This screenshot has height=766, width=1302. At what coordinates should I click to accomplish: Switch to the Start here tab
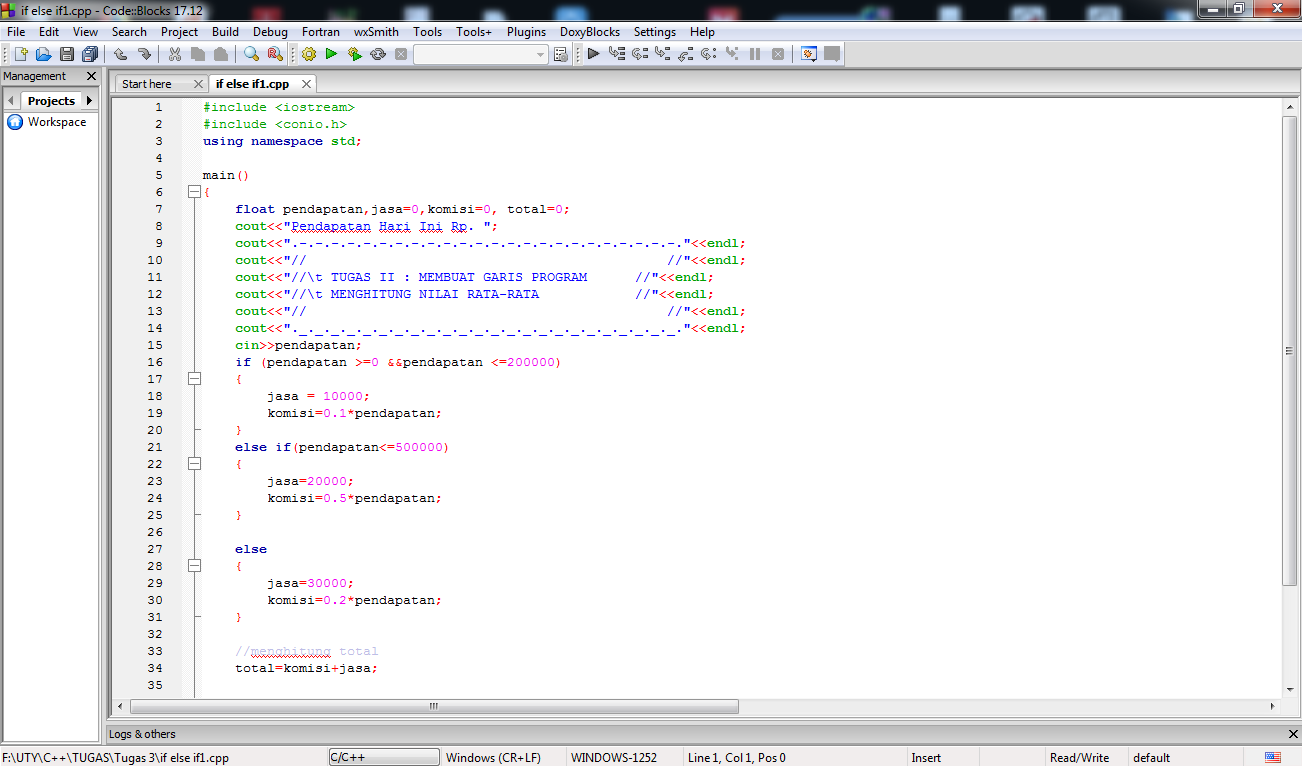click(147, 84)
